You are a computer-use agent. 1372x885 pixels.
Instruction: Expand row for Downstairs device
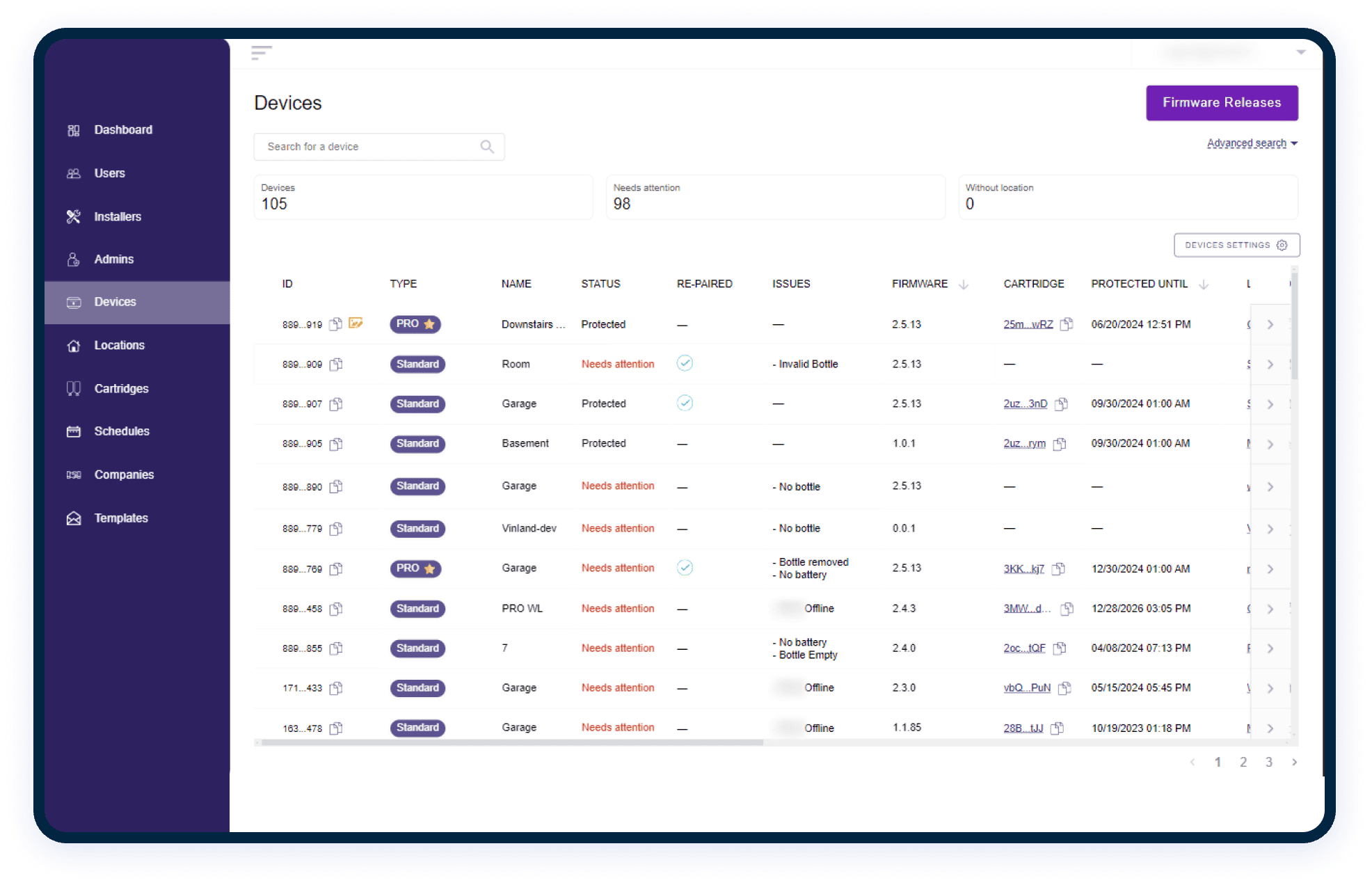click(1270, 325)
